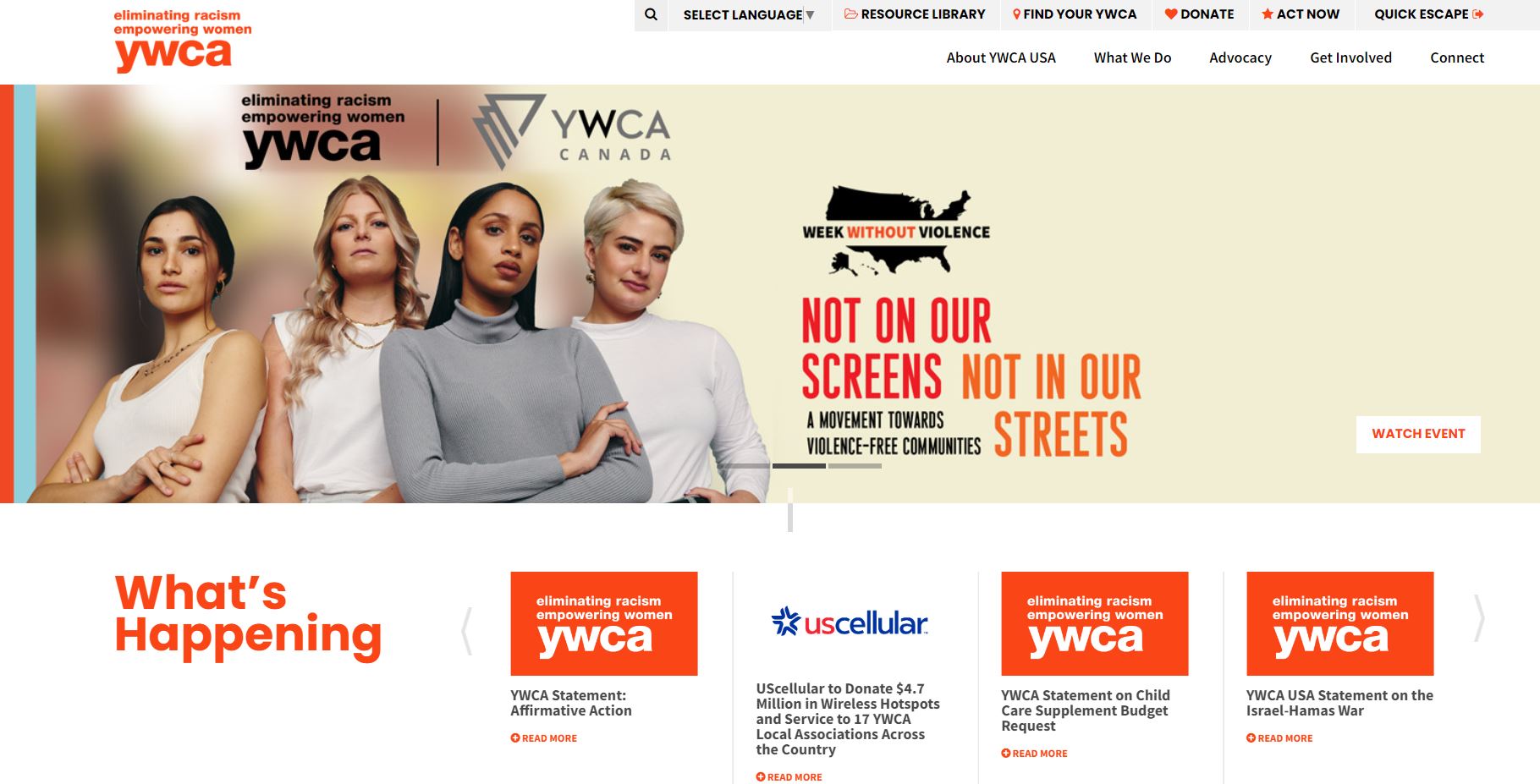Open the Advocacy menu
Screen dimensions: 1540x784
[1240, 58]
